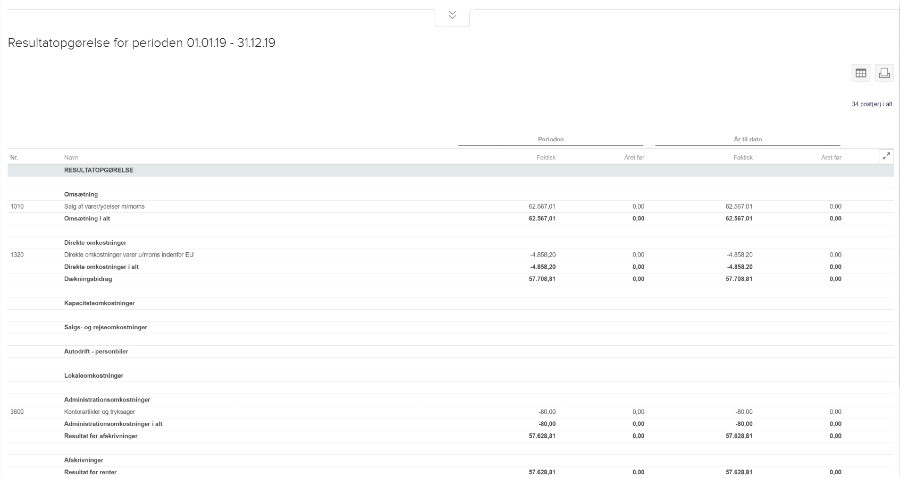Select the Kontorartikler og tryksager row
Screen dimensions: 900x478
[106, 412]
